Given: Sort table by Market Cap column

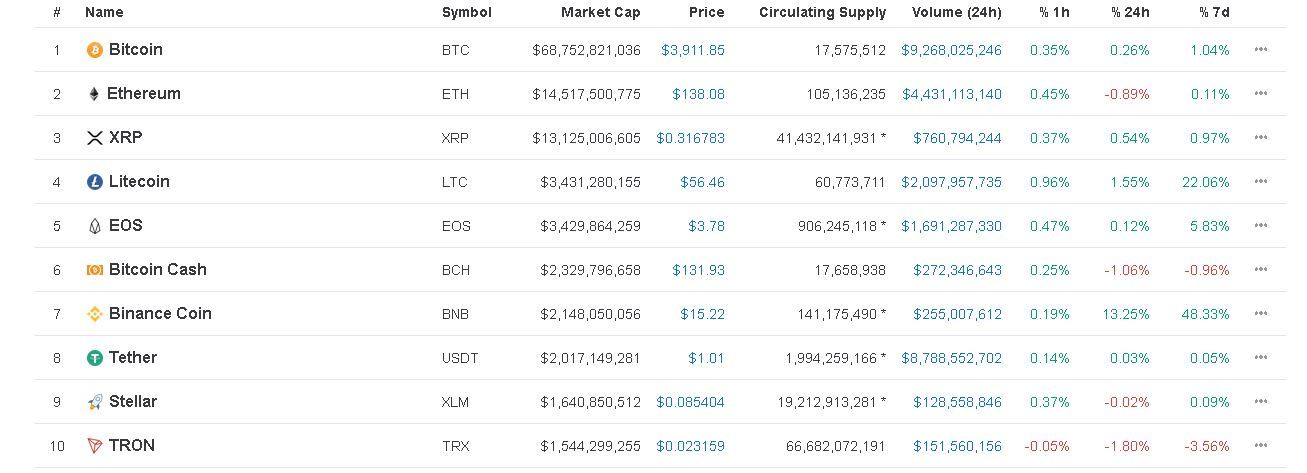Looking at the screenshot, I should pos(600,13).
